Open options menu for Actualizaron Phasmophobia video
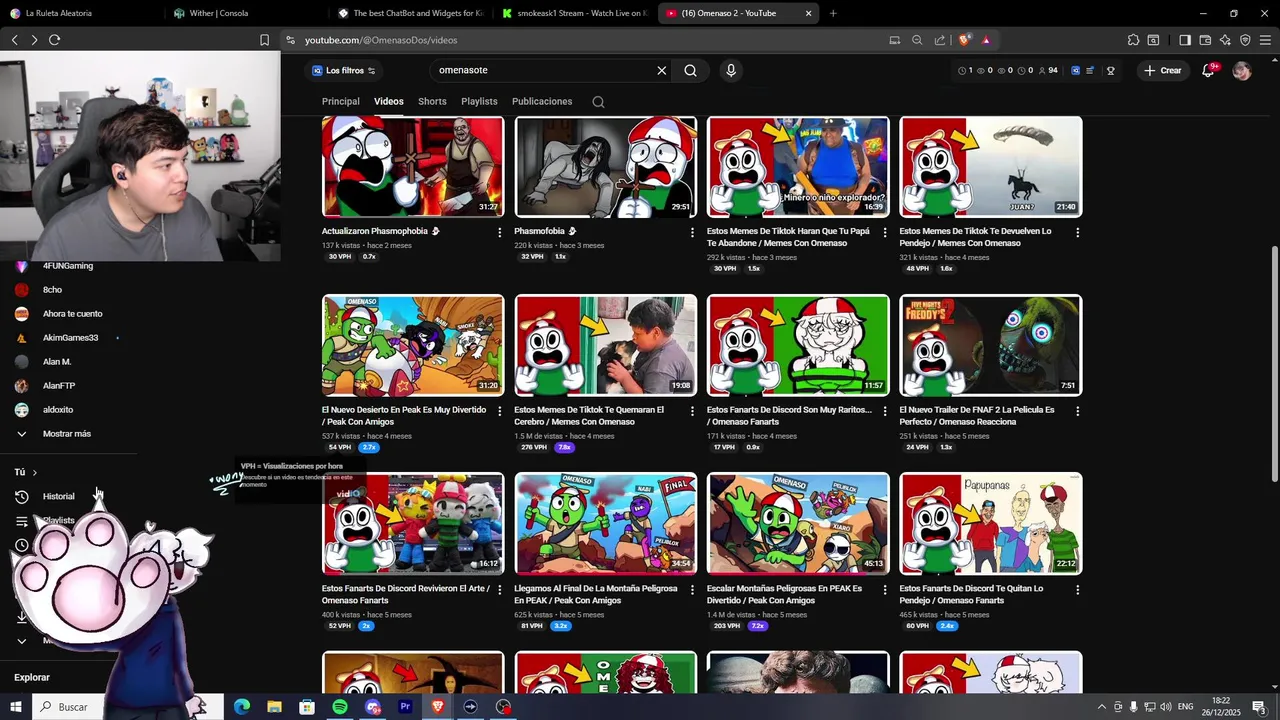The height and width of the screenshot is (720, 1280). (x=500, y=232)
